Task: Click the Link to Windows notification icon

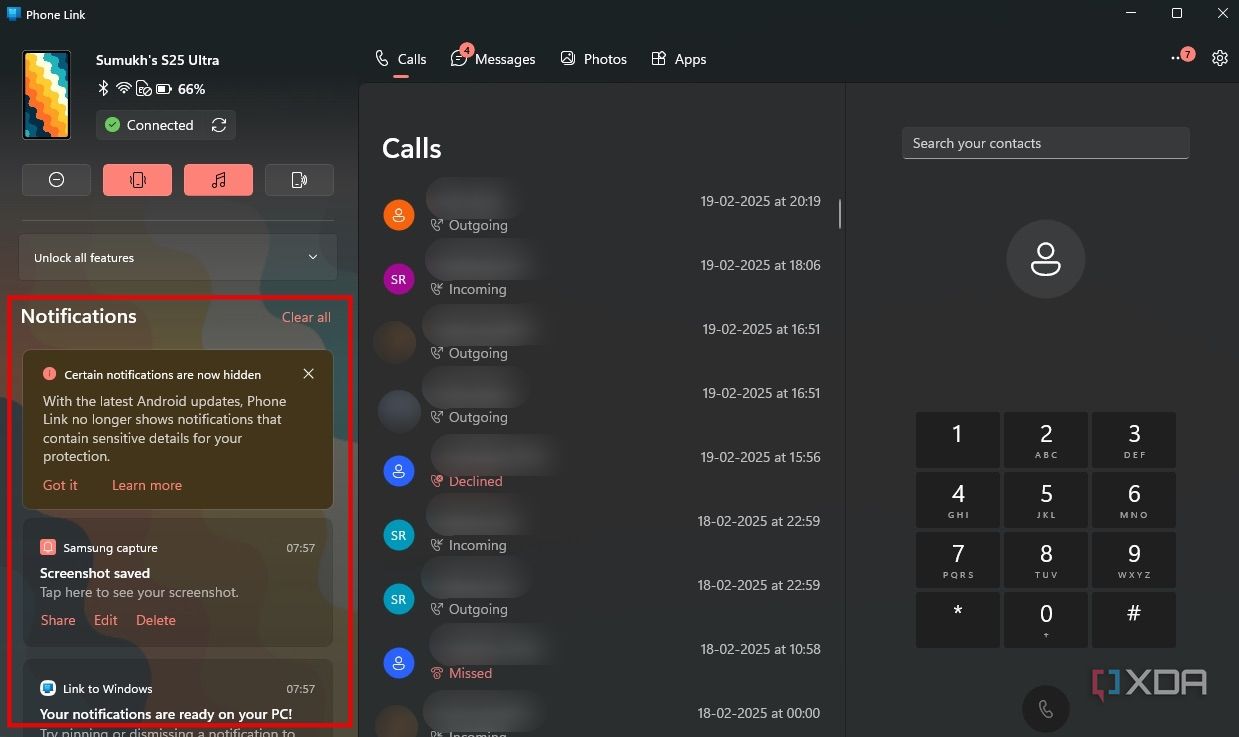Action: pyautogui.click(x=47, y=688)
